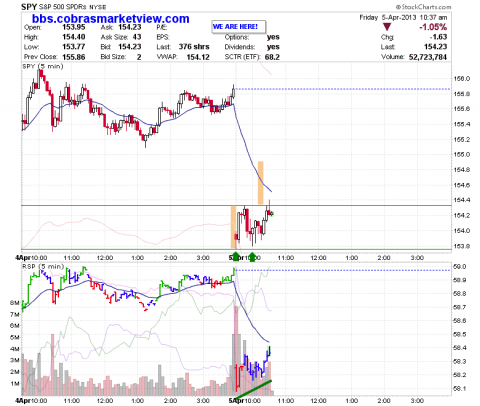Click the 154.4 price axis label
The height and width of the screenshot is (406, 480).
[461, 200]
